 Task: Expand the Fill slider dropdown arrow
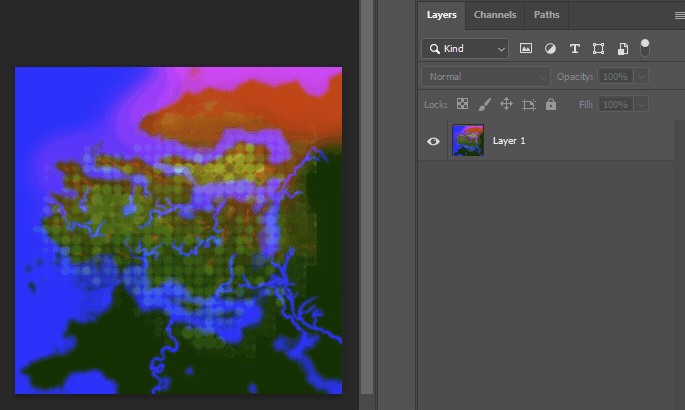[x=641, y=104]
